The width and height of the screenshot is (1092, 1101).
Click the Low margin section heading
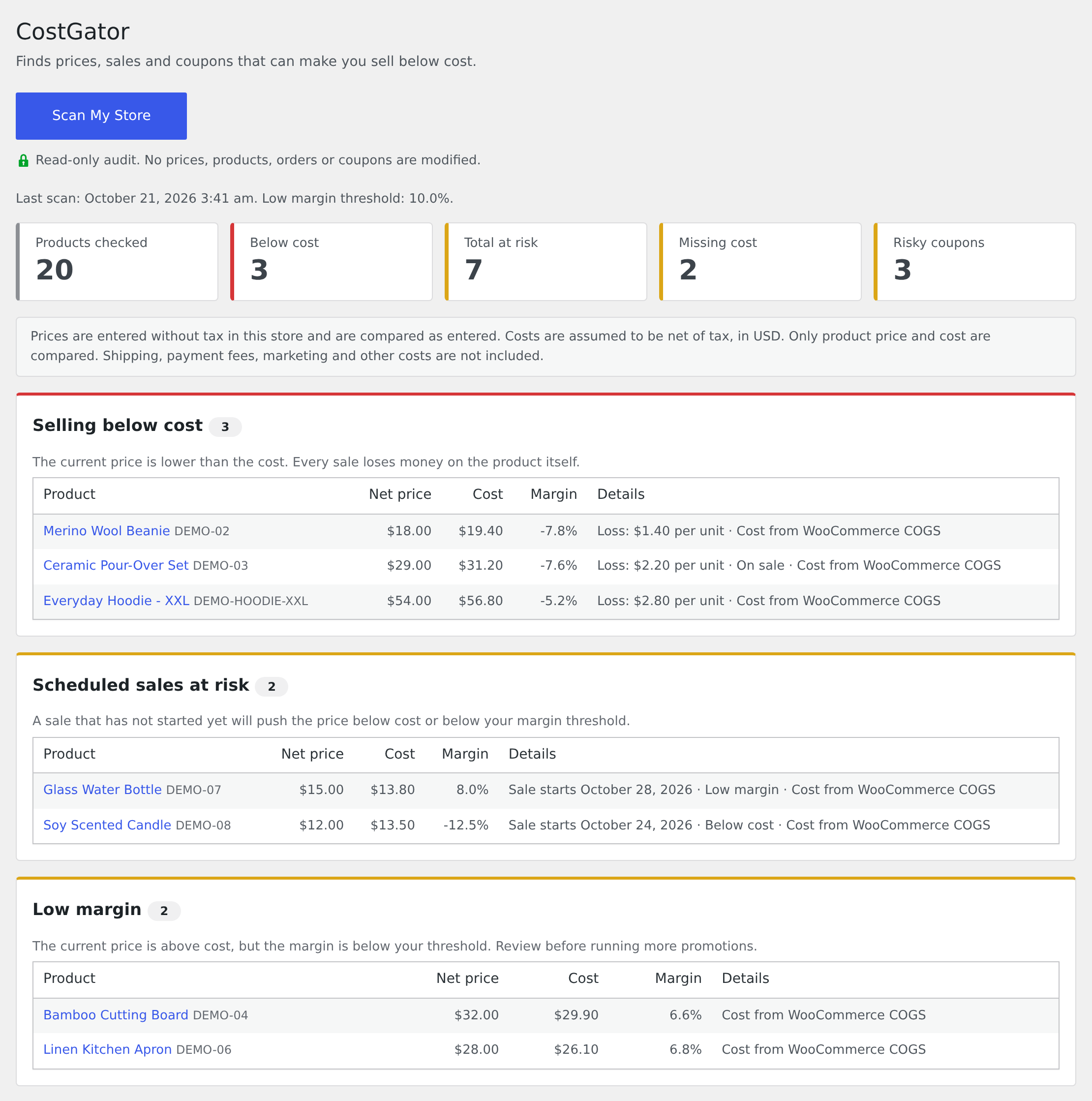[x=87, y=910]
